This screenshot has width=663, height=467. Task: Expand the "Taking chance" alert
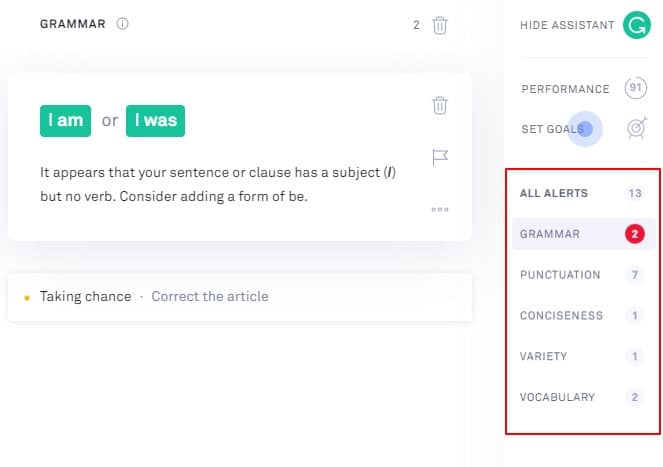[240, 297]
